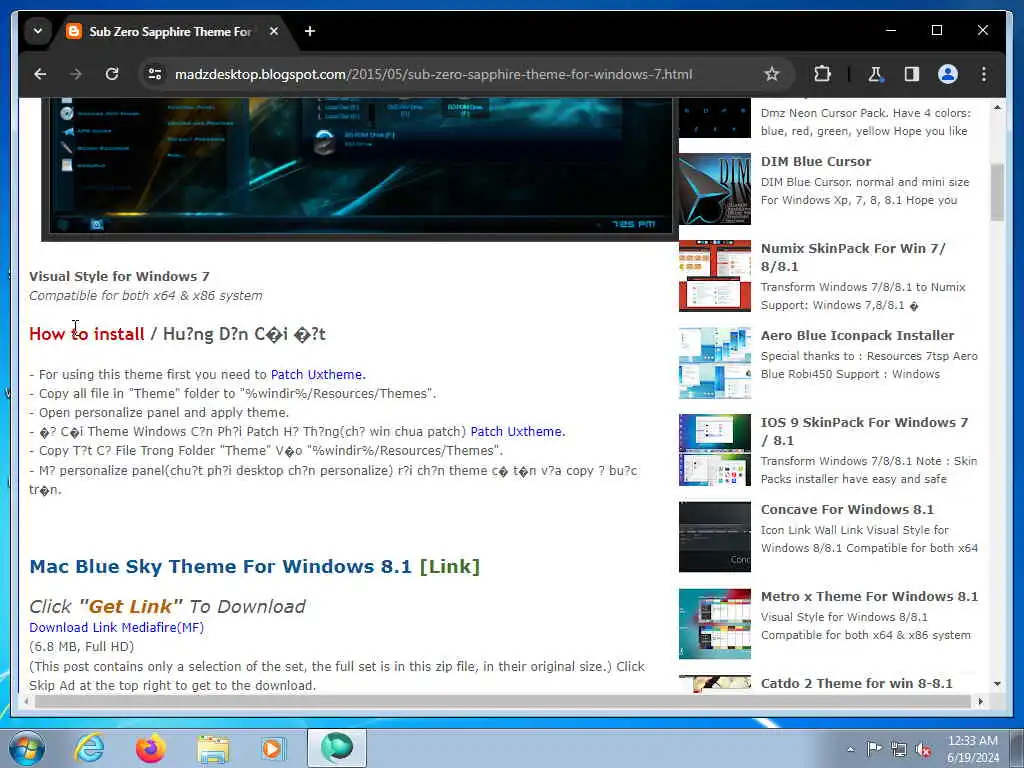Click the Metro x Theme thumbnail
1024x768 pixels.
point(714,623)
